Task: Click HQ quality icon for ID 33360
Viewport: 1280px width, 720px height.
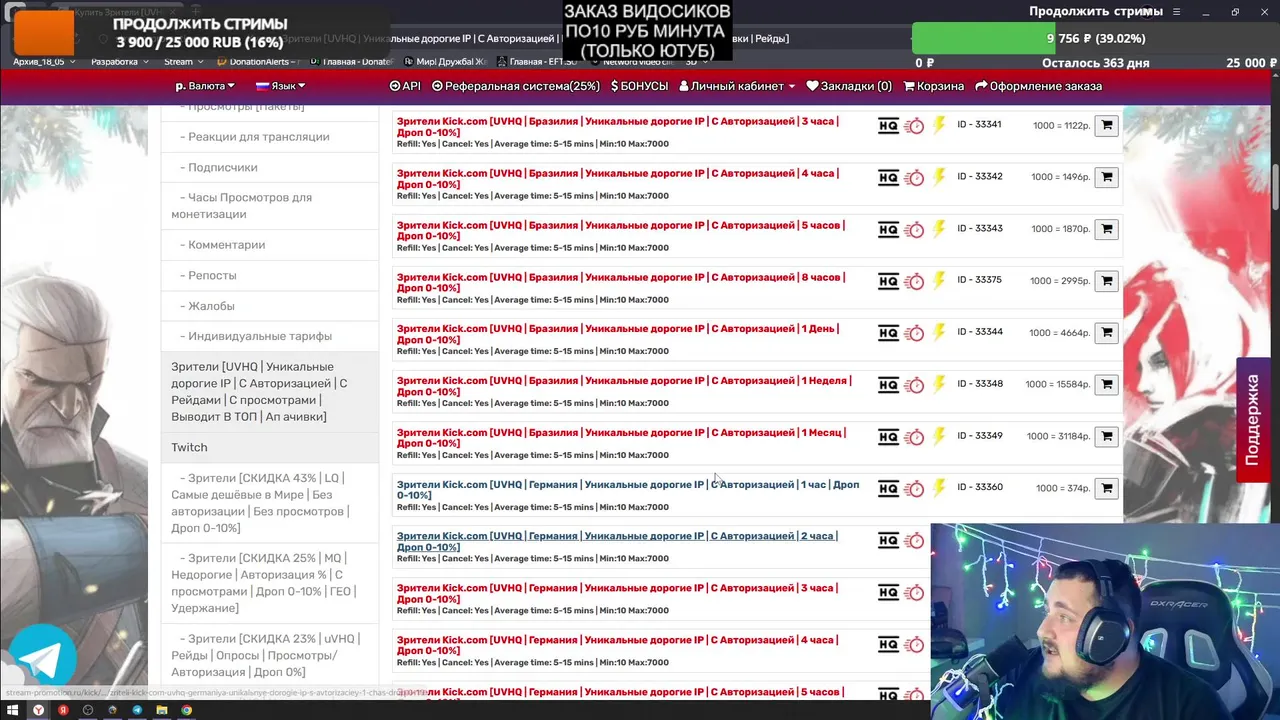Action: [x=888, y=489]
